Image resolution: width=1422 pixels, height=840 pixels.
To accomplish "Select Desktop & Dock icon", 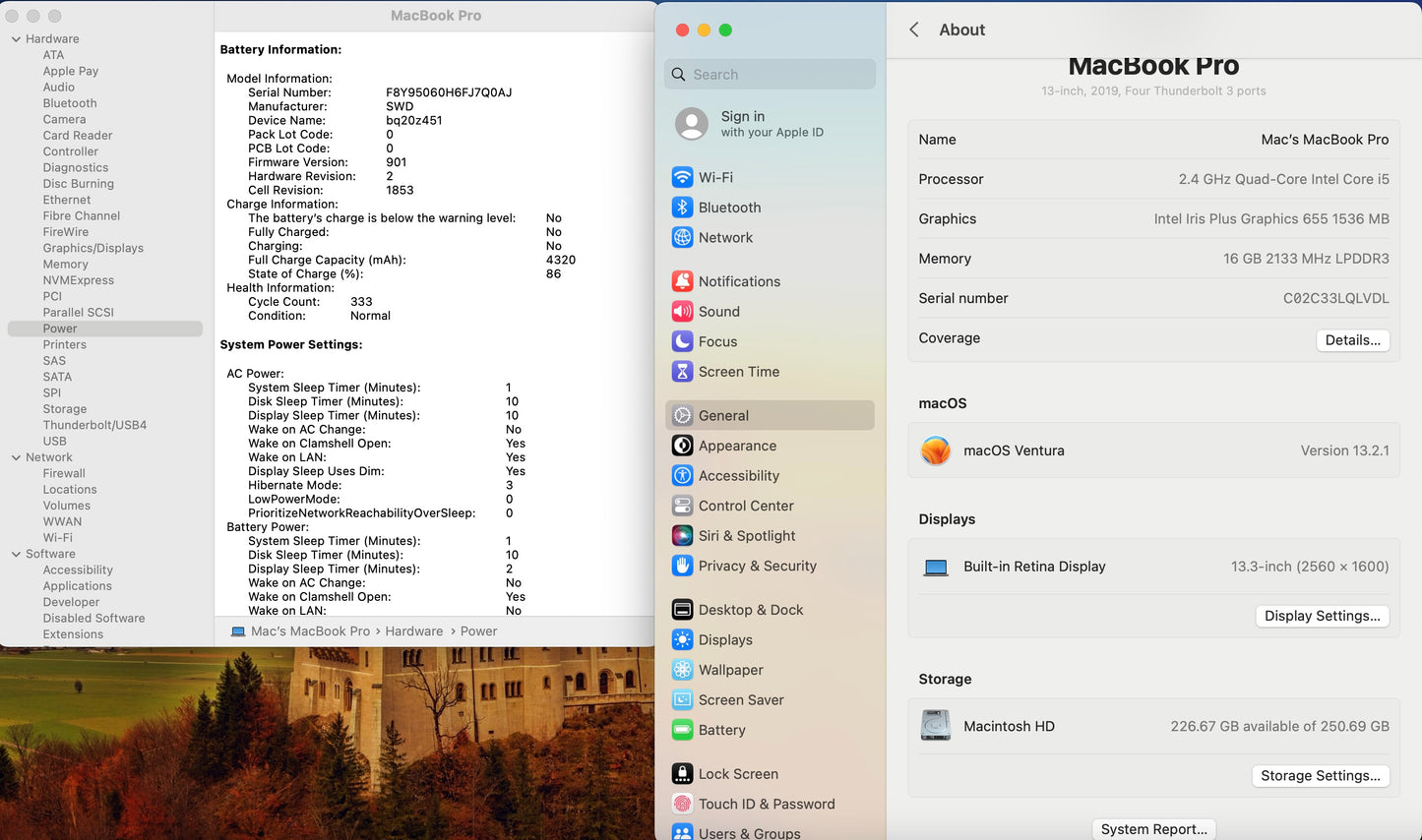I will click(x=682, y=610).
